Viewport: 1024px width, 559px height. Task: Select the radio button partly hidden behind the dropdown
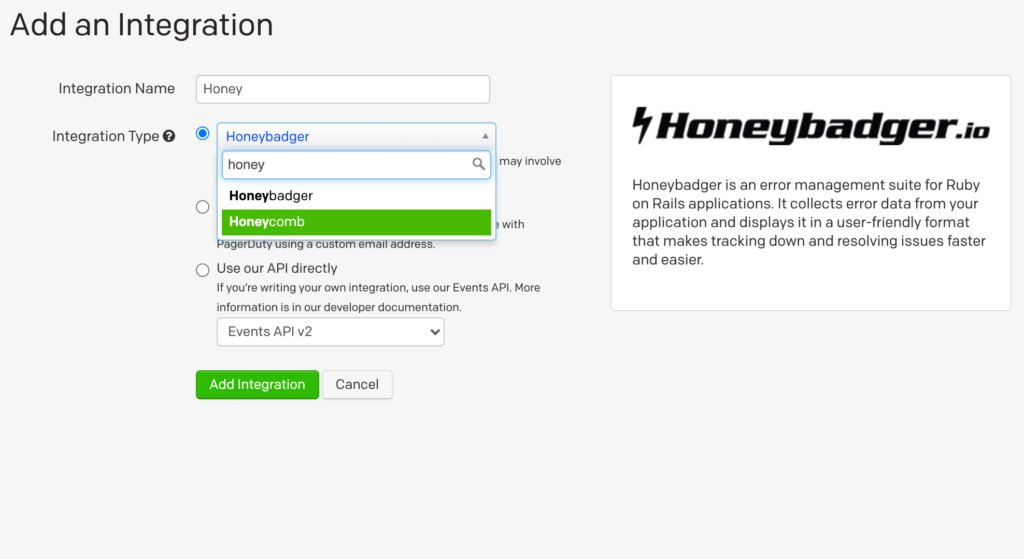203,207
